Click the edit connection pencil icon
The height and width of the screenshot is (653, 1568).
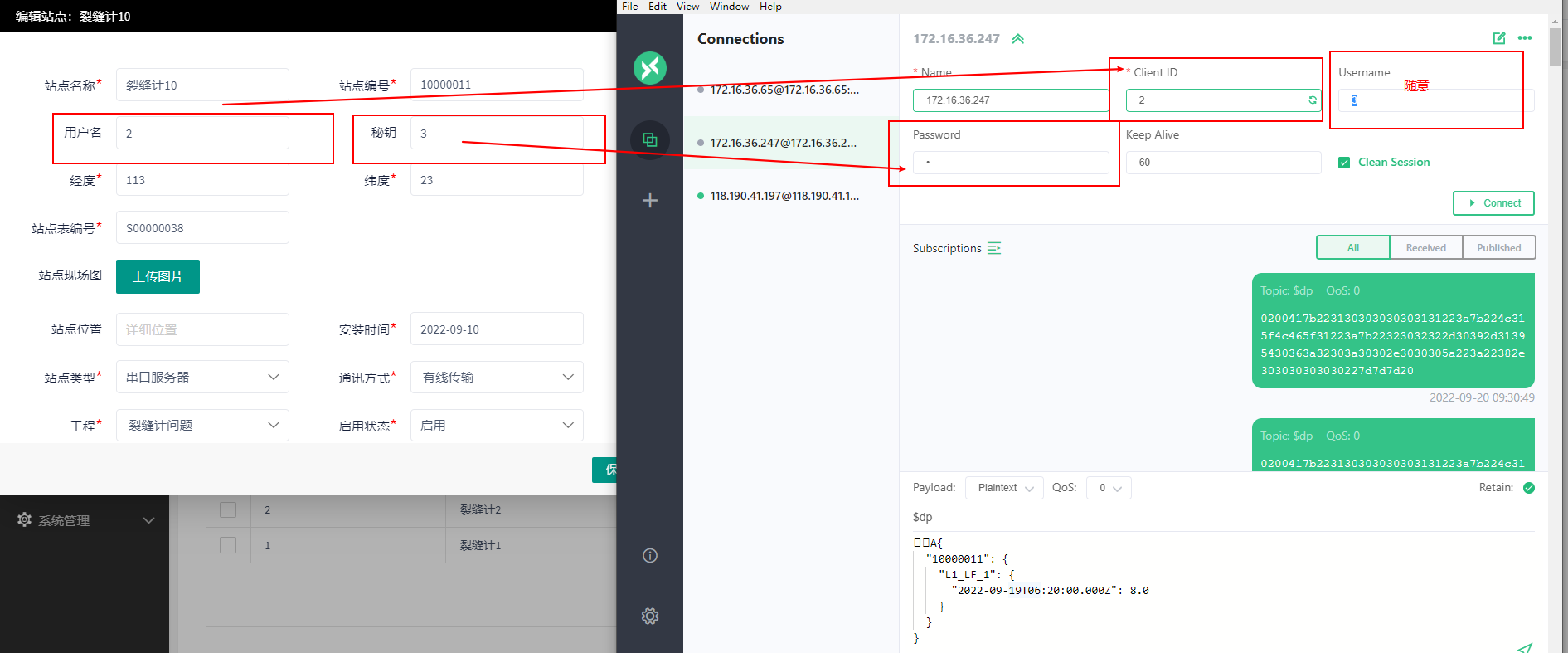coord(1499,38)
